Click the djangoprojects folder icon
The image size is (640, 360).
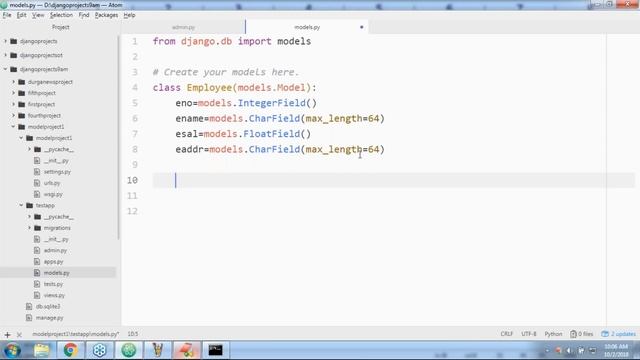[x=13, y=41]
